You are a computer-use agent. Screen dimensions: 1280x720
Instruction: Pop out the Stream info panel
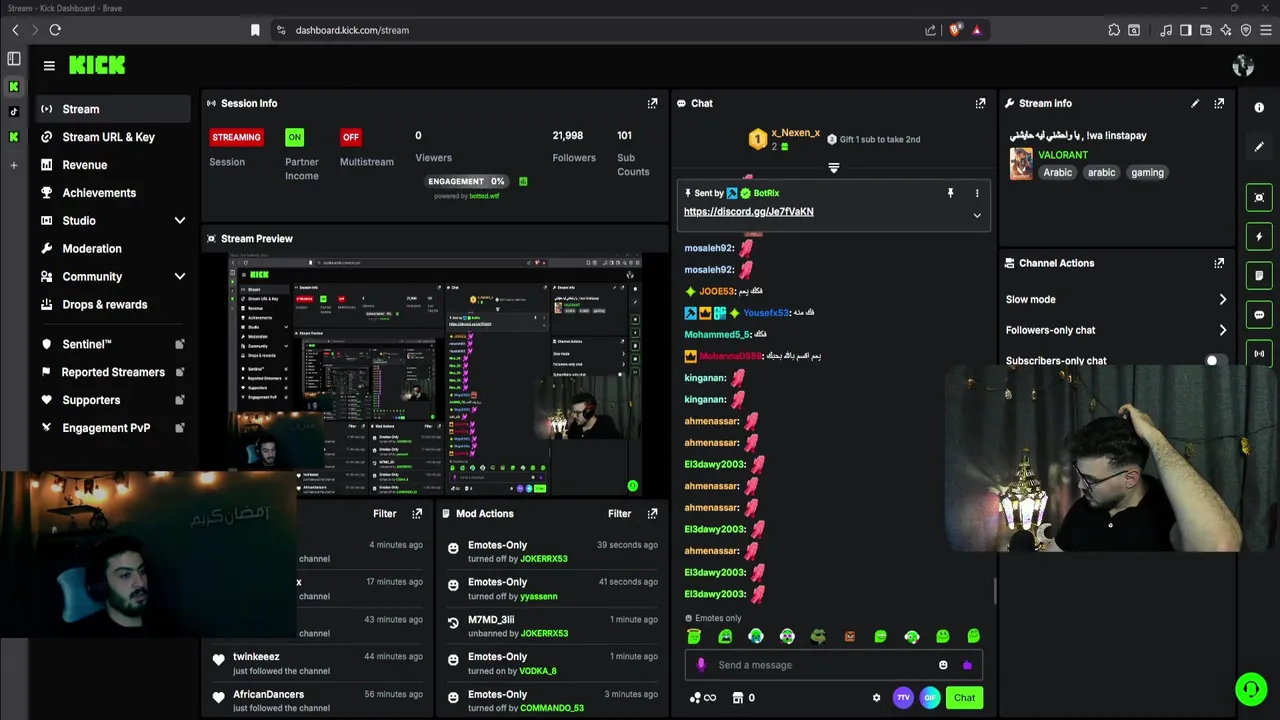coord(1219,103)
